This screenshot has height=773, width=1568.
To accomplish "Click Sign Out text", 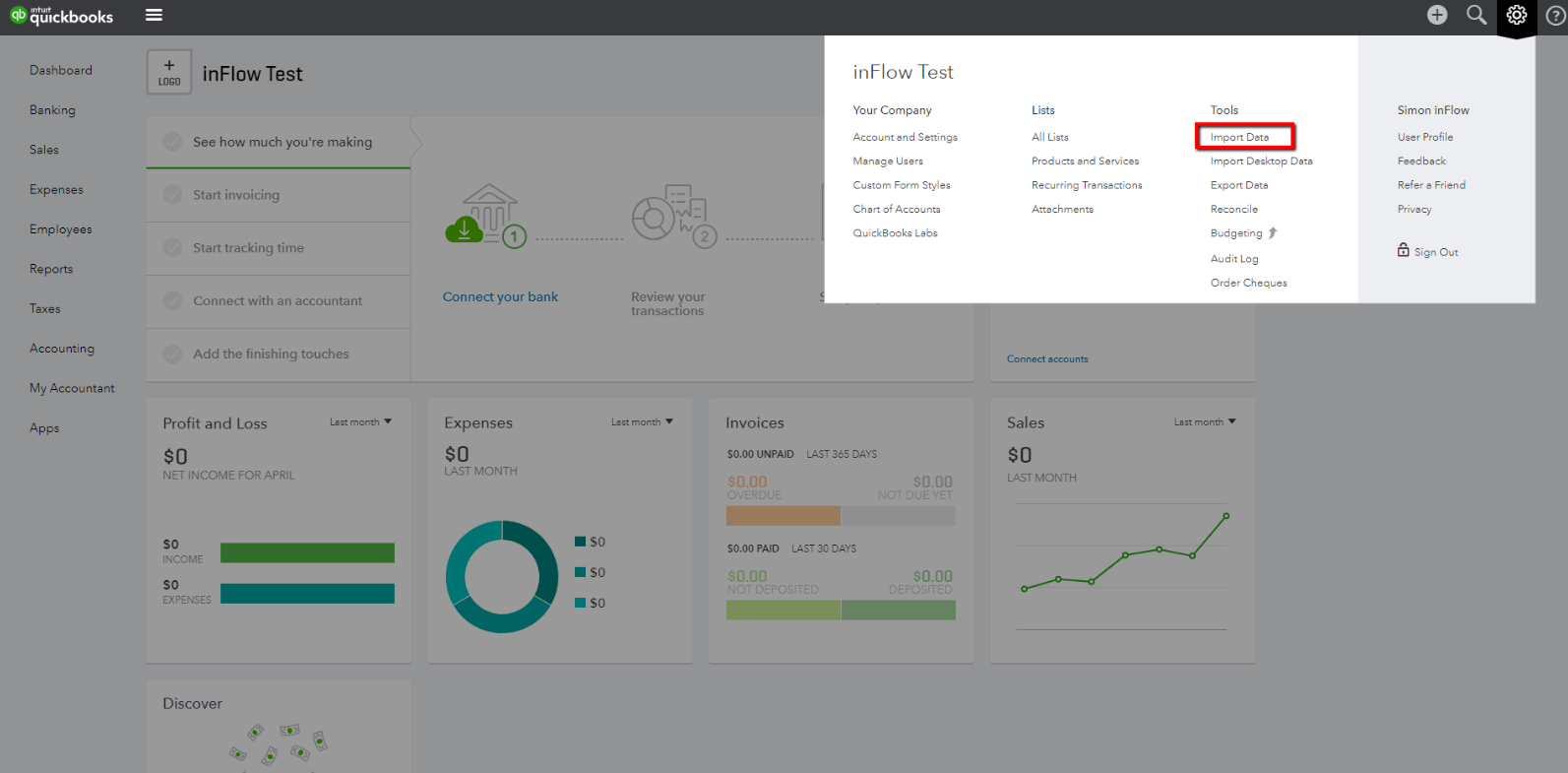I will [1436, 252].
